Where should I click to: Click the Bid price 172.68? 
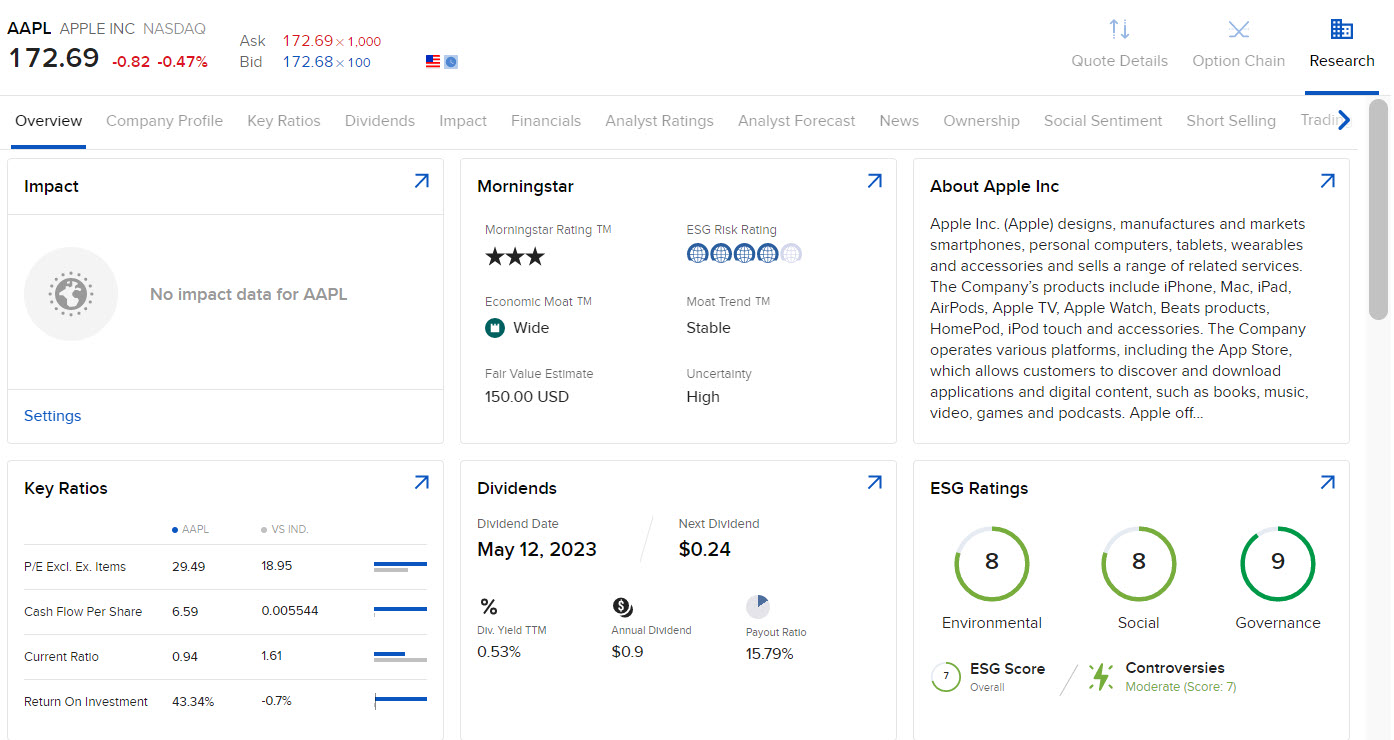pos(308,62)
